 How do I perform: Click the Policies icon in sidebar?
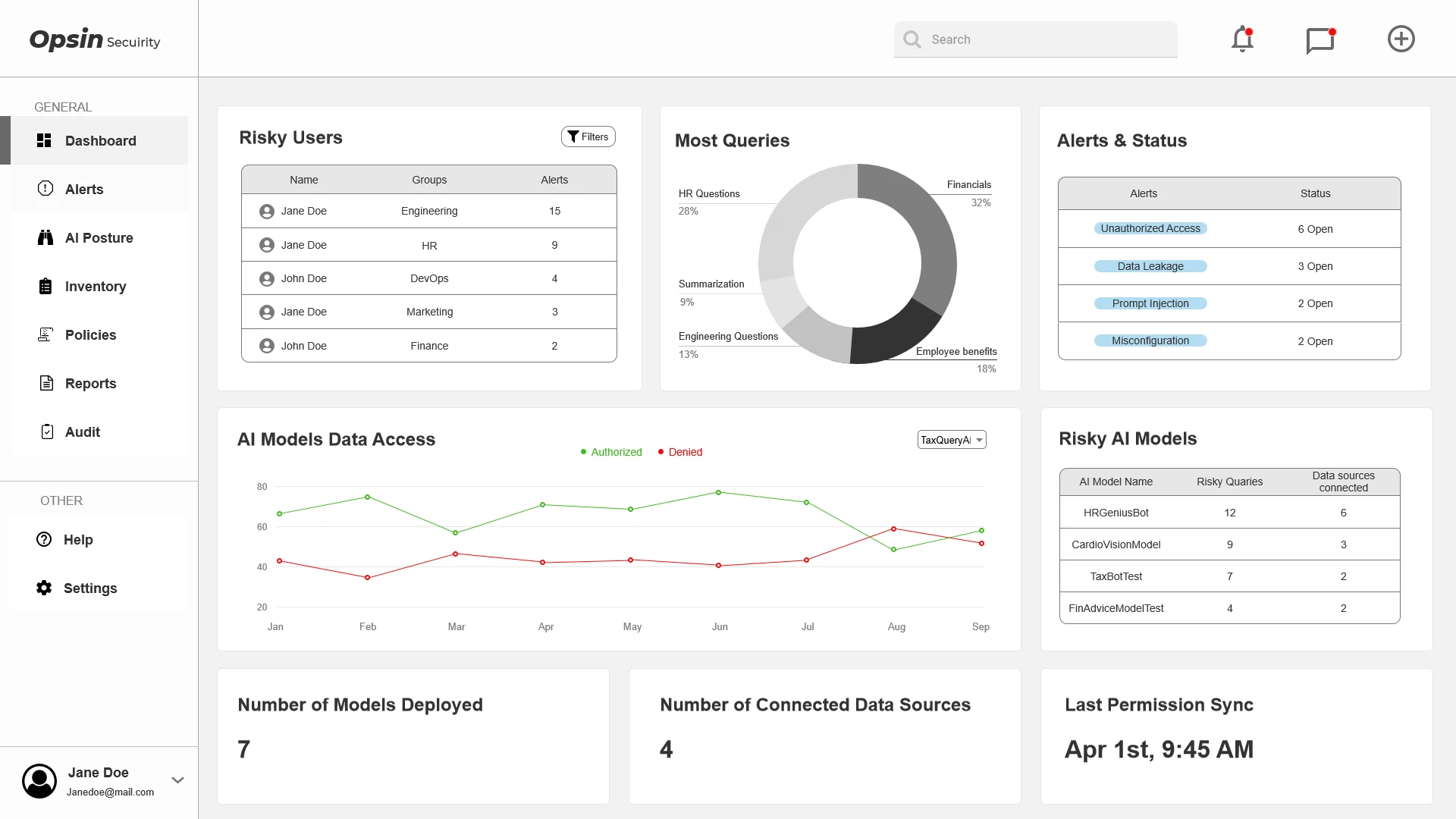pos(45,334)
